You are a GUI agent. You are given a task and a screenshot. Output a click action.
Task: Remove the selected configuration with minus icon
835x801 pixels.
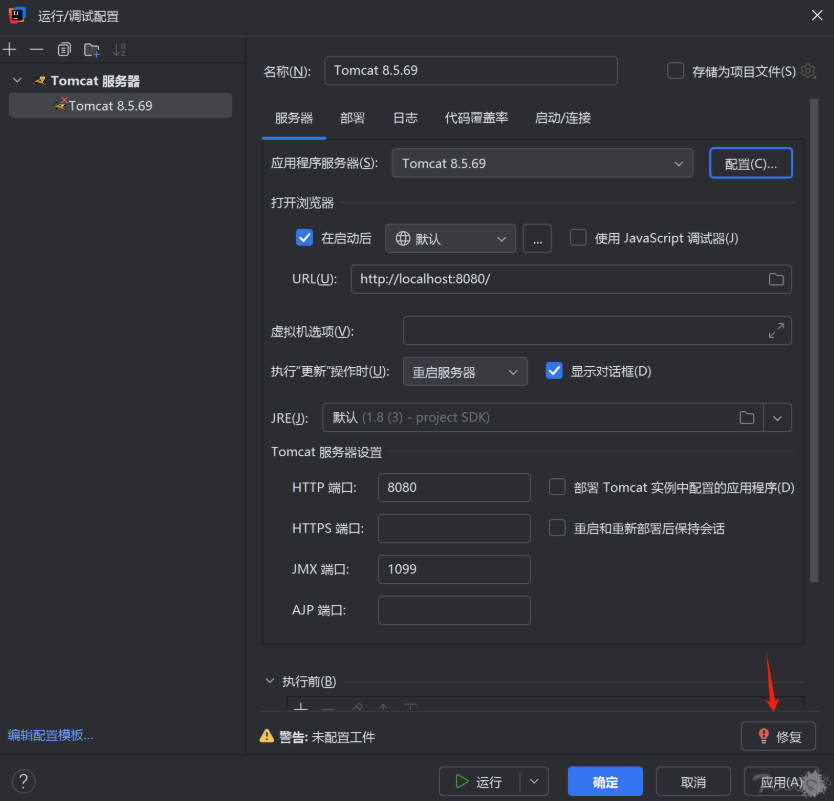[x=36, y=50]
